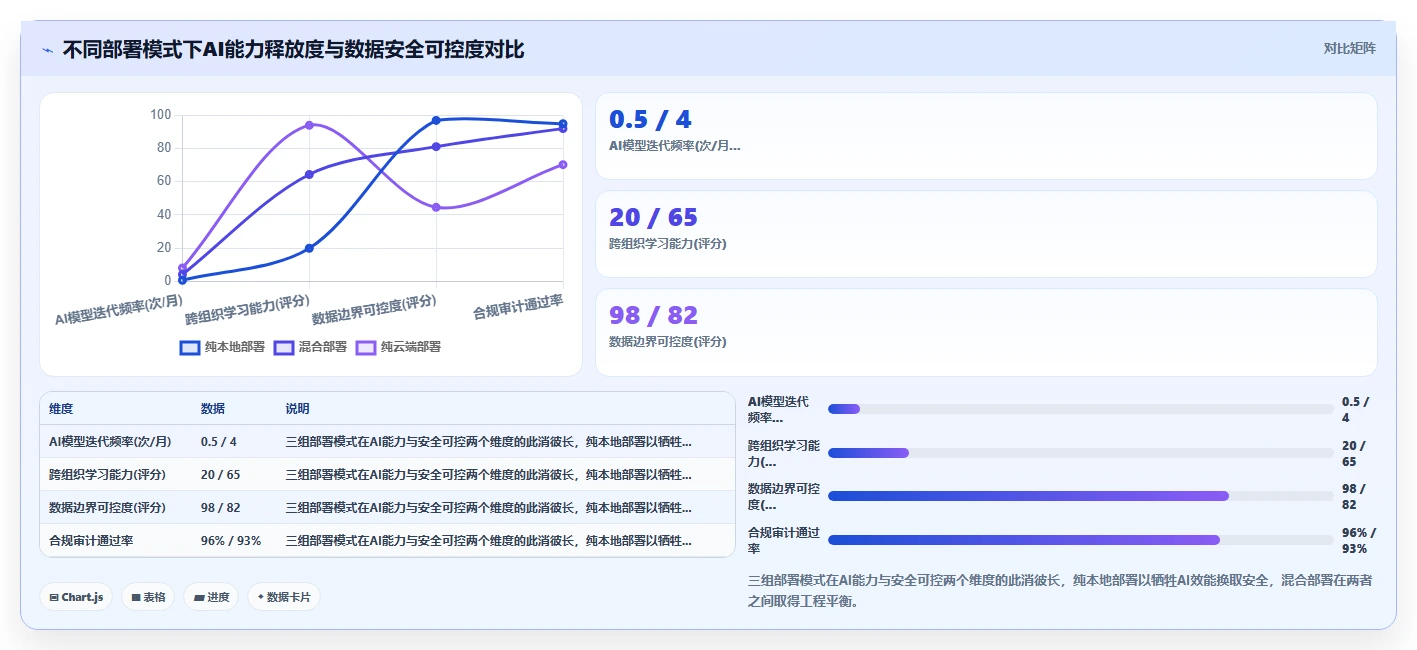
Task: Click table value 20 / 65
Action: pyautogui.click(x=221, y=475)
